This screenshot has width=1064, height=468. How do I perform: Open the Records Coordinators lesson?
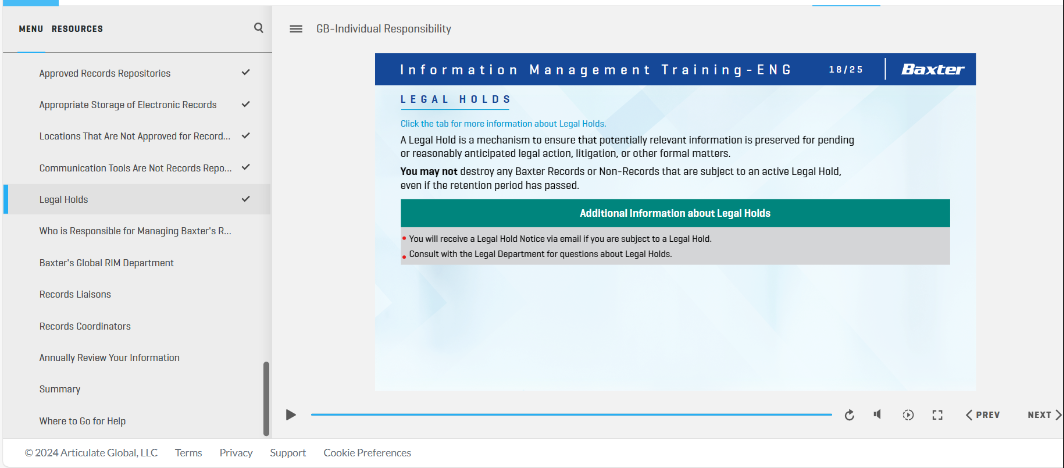137,326
